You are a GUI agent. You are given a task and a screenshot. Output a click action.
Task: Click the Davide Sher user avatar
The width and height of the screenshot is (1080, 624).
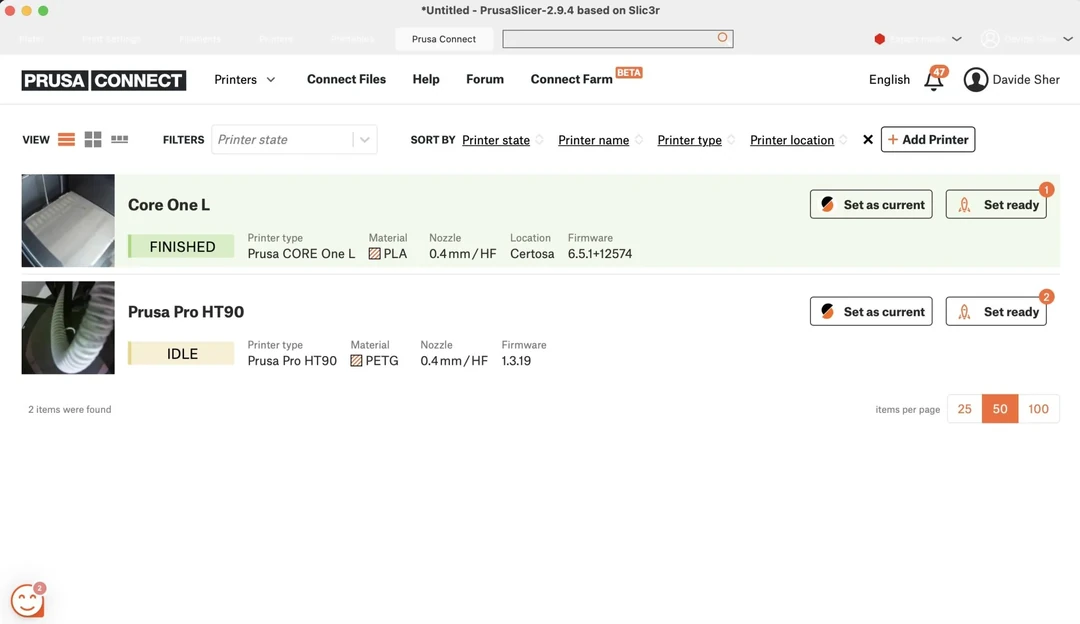976,80
